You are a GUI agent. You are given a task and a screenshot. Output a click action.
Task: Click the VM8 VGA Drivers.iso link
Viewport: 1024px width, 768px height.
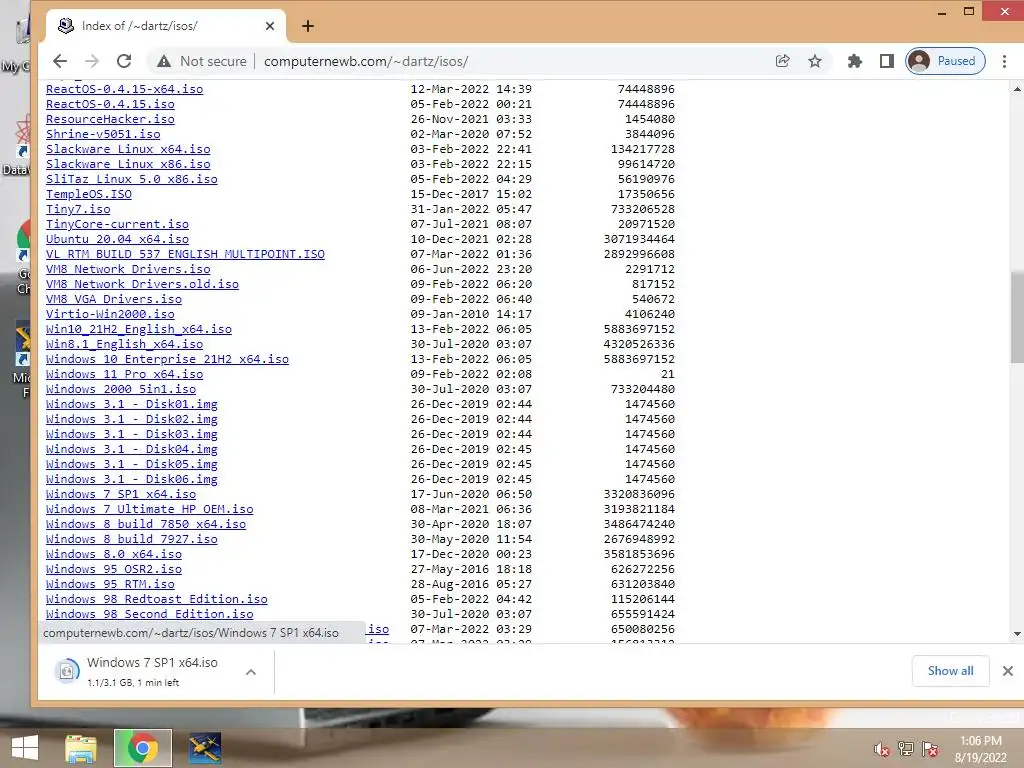coord(114,299)
